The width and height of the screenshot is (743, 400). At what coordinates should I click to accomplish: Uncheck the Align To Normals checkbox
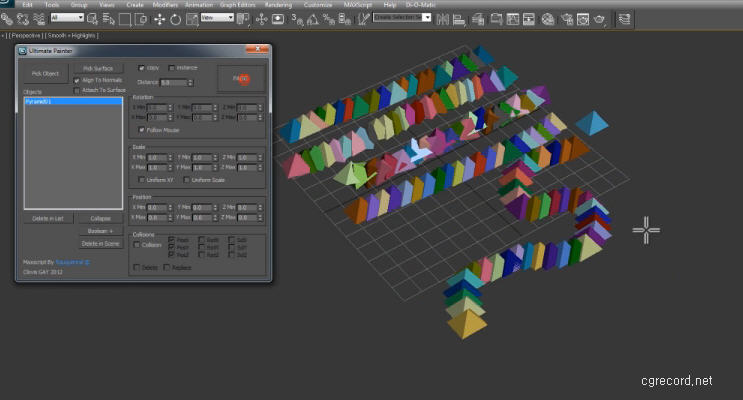(77, 81)
